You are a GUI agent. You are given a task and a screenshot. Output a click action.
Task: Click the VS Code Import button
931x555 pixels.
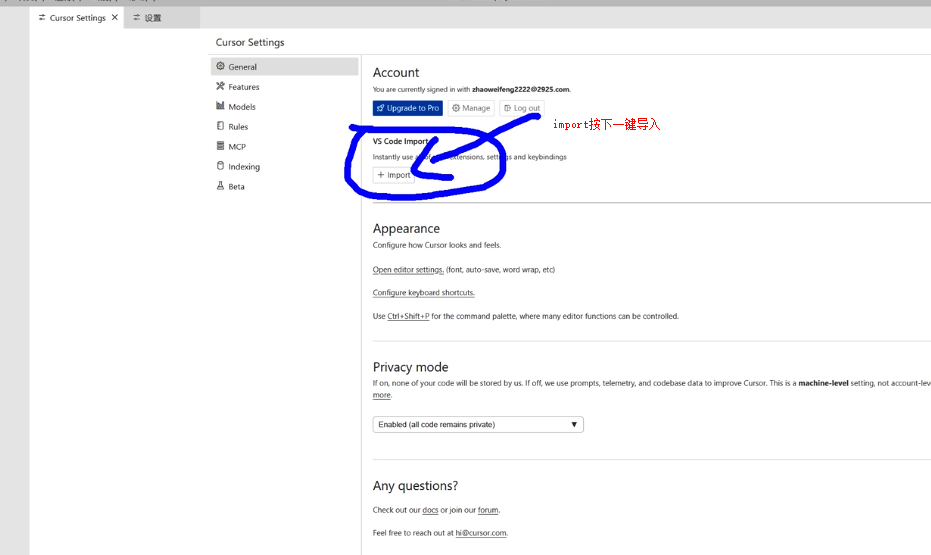pos(394,175)
